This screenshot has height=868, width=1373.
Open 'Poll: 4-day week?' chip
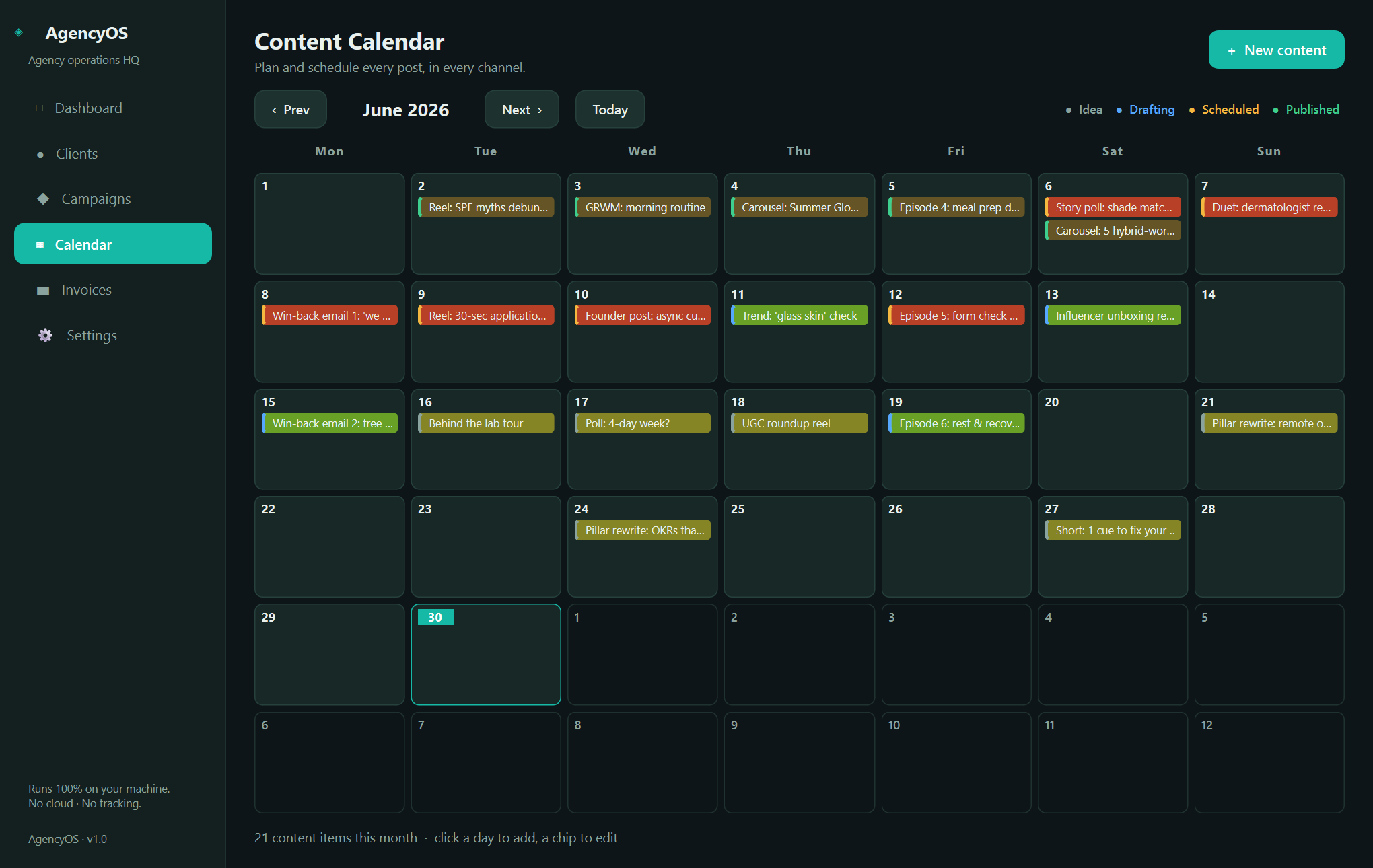tap(643, 423)
